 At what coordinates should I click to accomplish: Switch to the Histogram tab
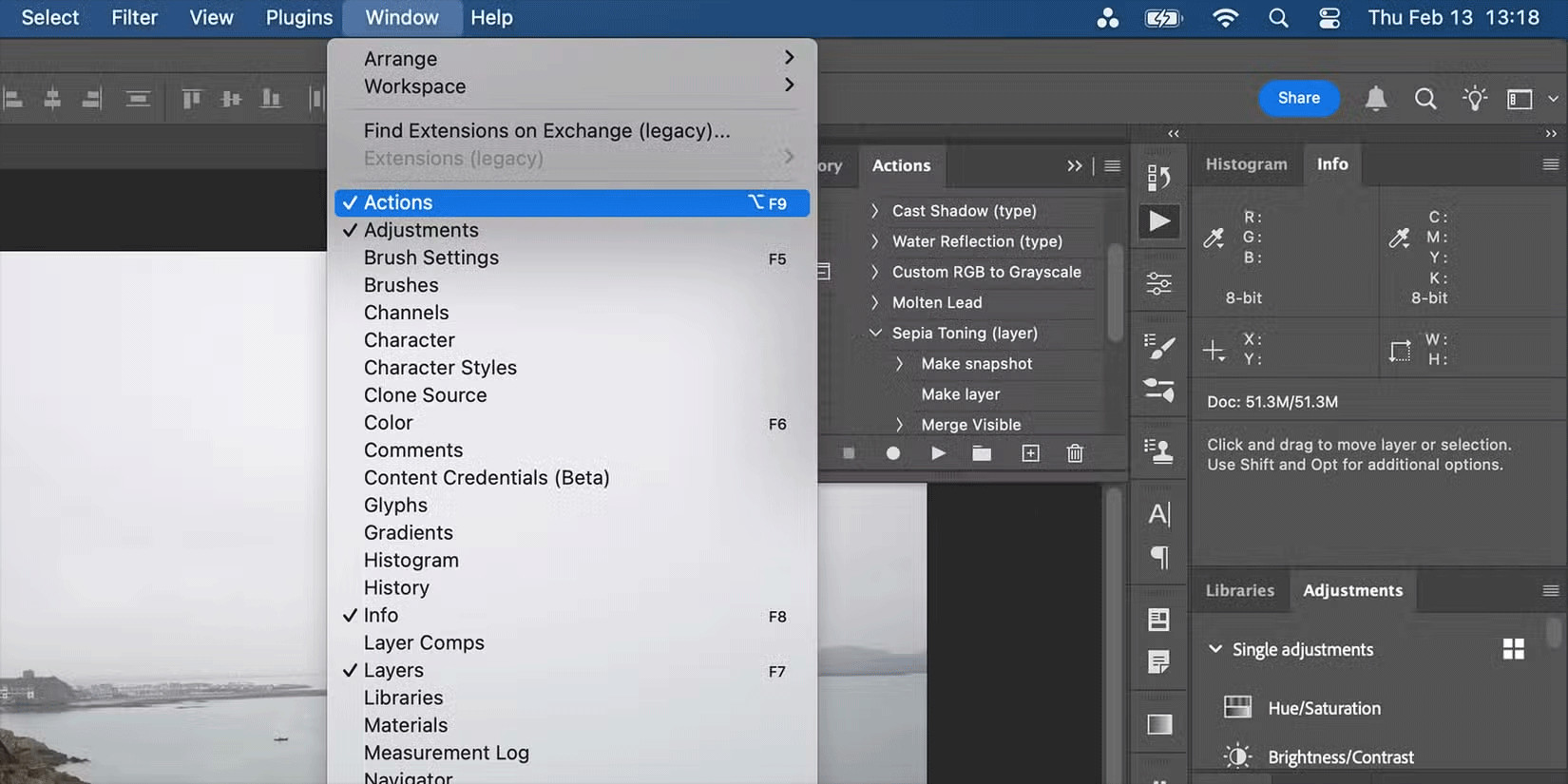tap(1246, 164)
